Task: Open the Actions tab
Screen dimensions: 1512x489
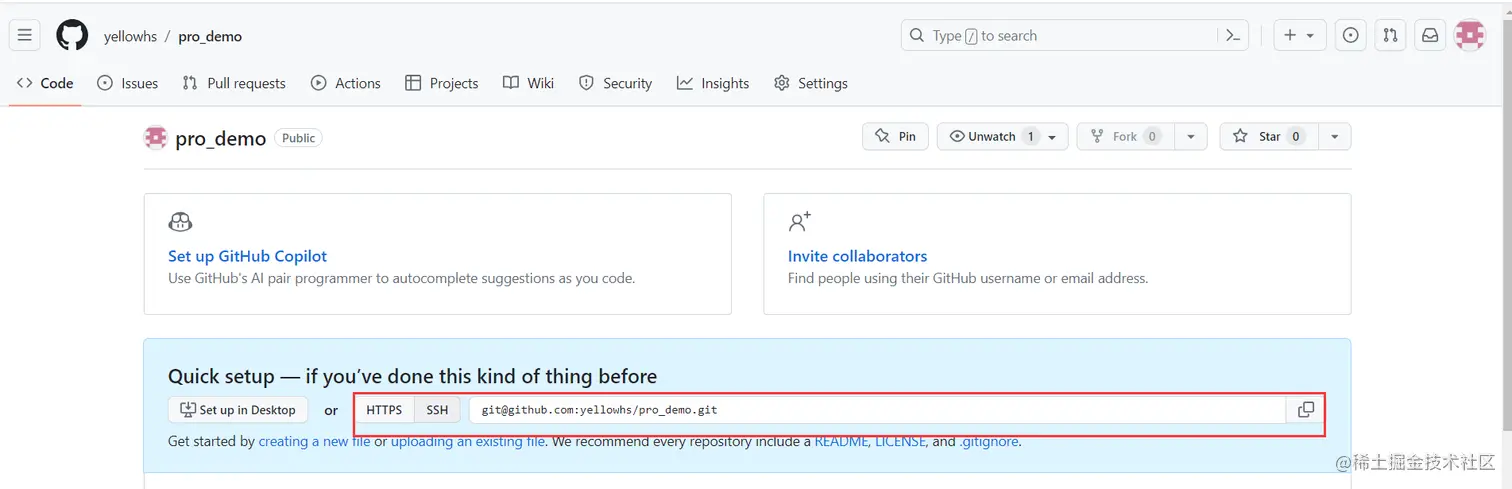Action: tap(346, 83)
